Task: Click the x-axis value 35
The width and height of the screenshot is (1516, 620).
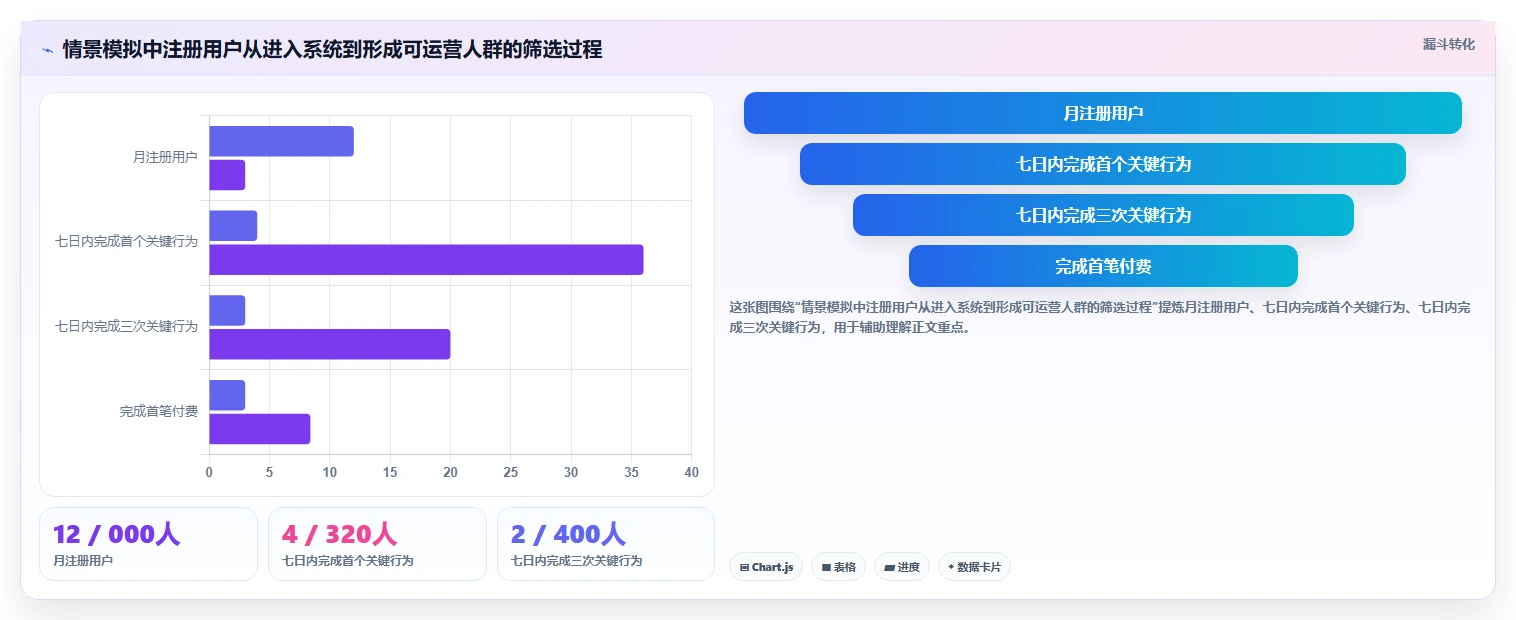Action: click(x=631, y=472)
